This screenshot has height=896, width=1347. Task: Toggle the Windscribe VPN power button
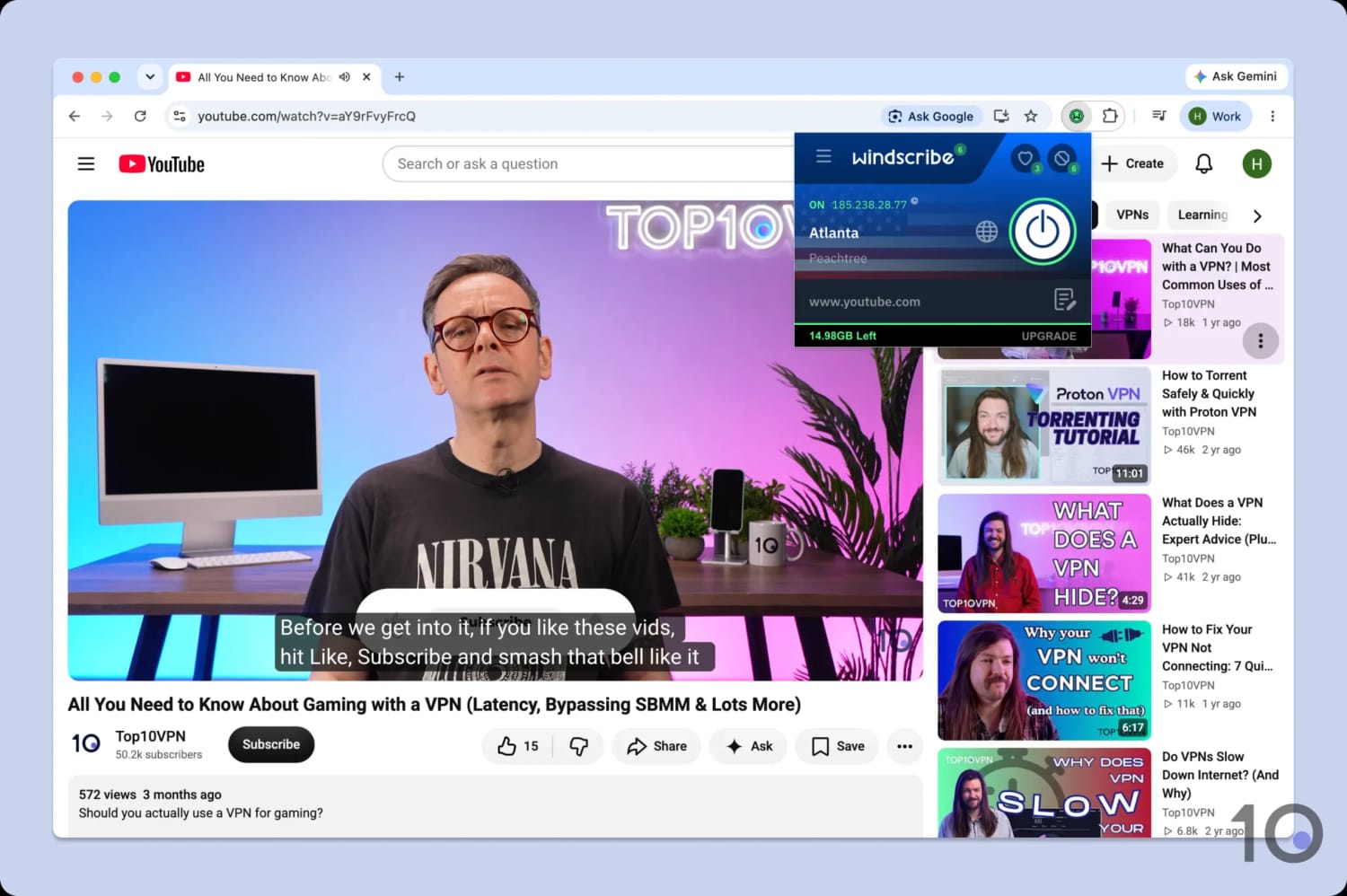(x=1042, y=232)
